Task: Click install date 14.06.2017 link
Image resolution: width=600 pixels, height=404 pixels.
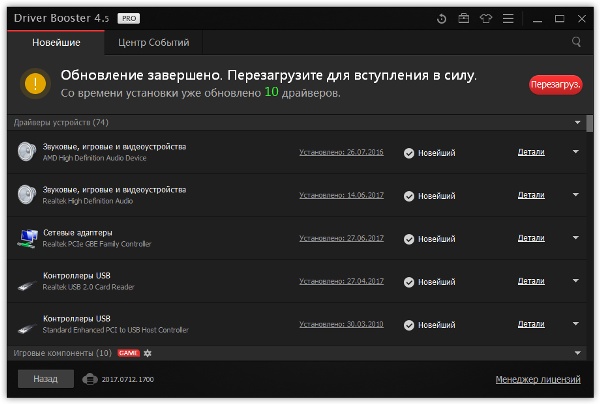Action: coord(341,195)
